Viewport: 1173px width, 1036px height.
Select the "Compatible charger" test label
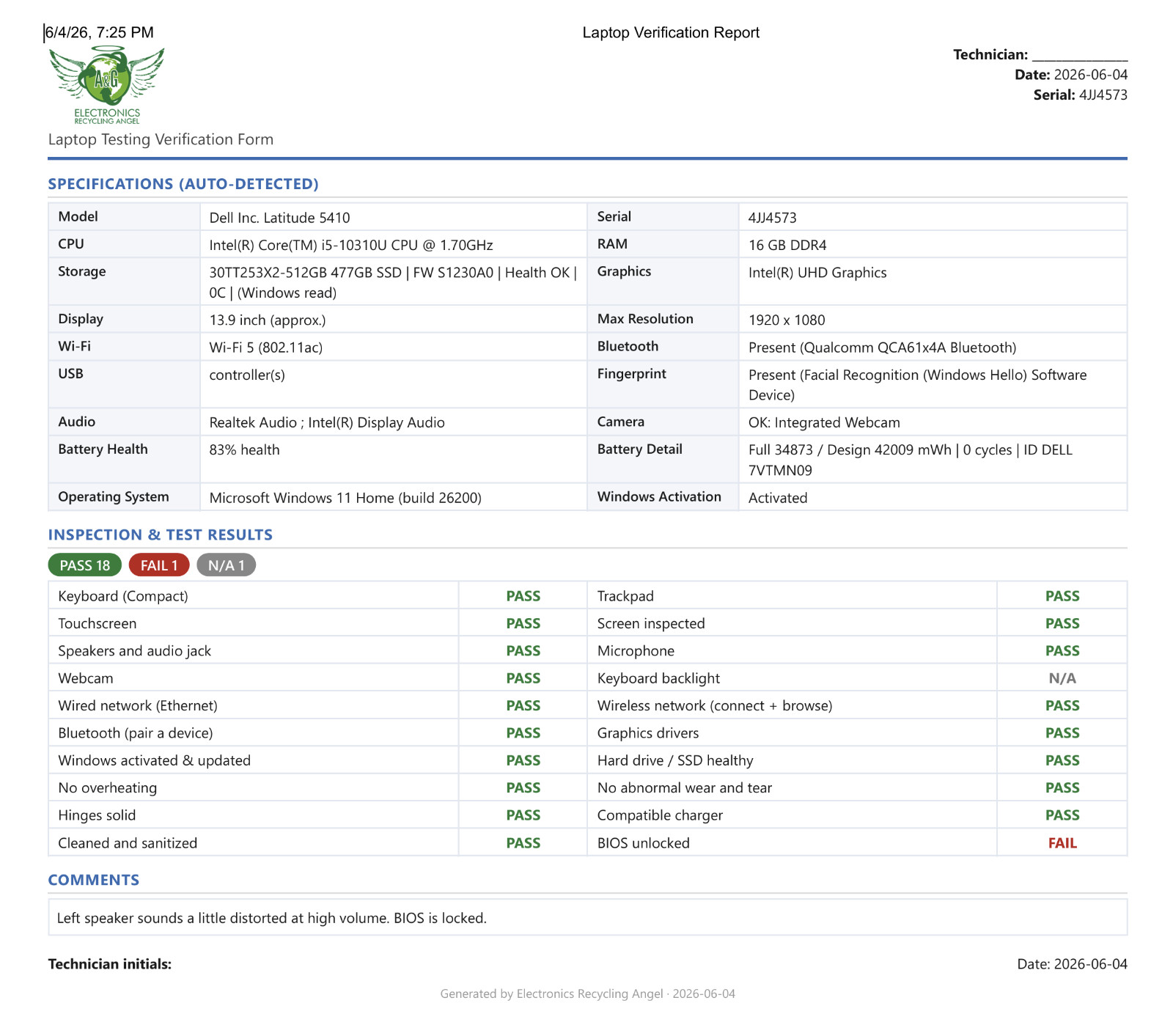[660, 815]
